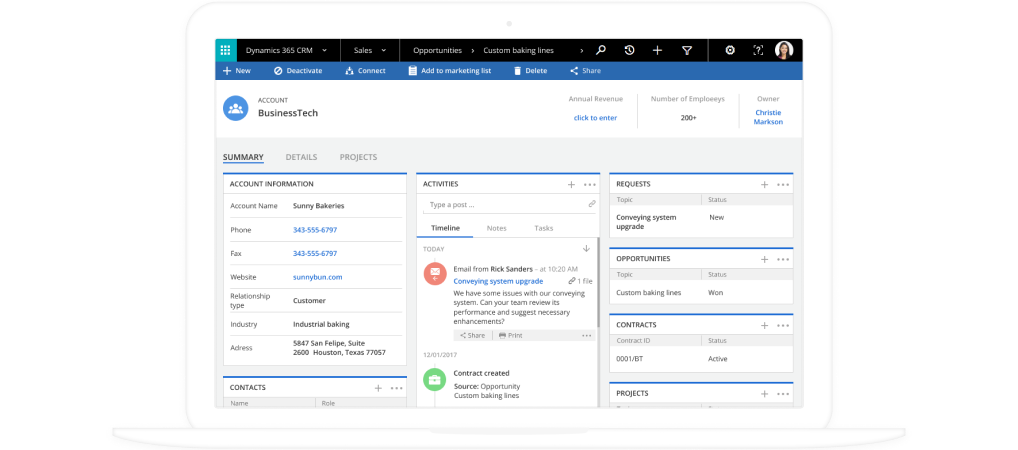Open Contacts more options ellipsis

click(397, 388)
